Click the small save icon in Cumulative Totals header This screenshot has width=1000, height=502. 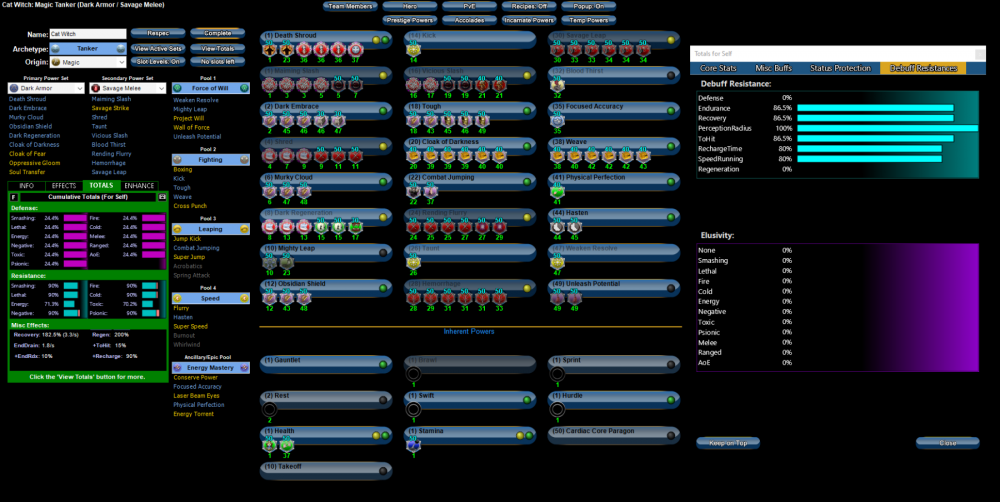[161, 197]
